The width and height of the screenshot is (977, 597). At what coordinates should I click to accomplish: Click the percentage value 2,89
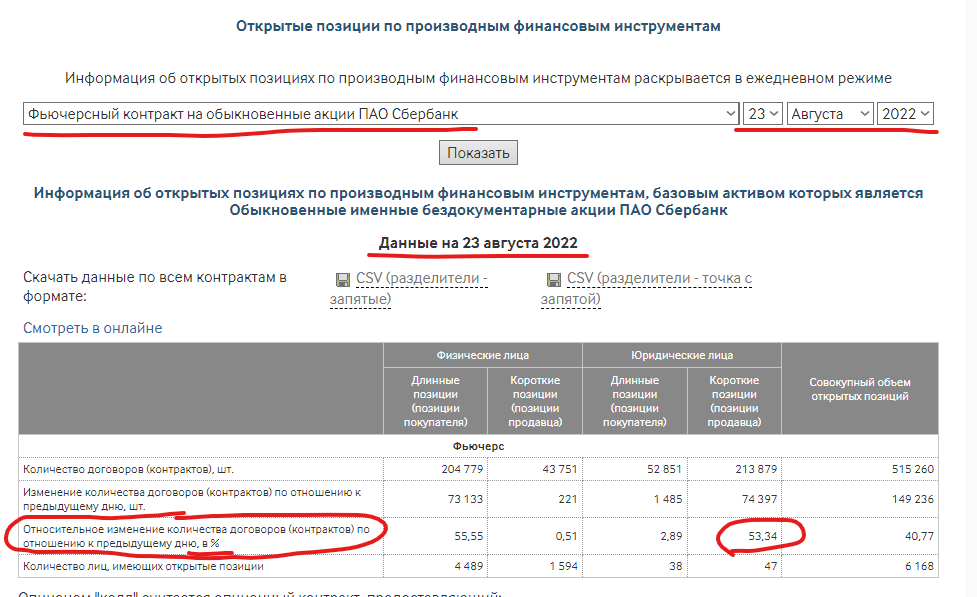click(671, 536)
